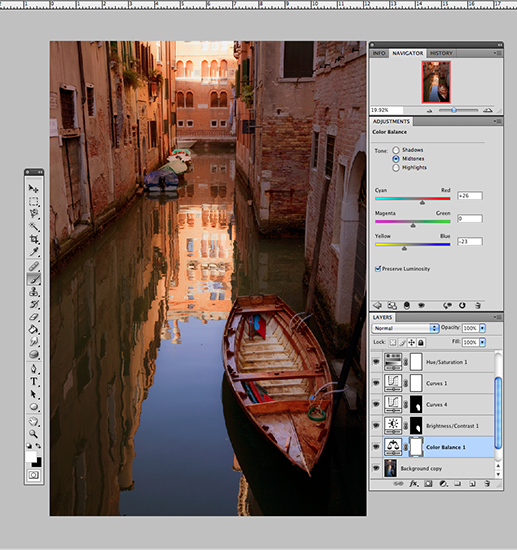Select the Path Selection tool
517x550 pixels.
[x=34, y=394]
